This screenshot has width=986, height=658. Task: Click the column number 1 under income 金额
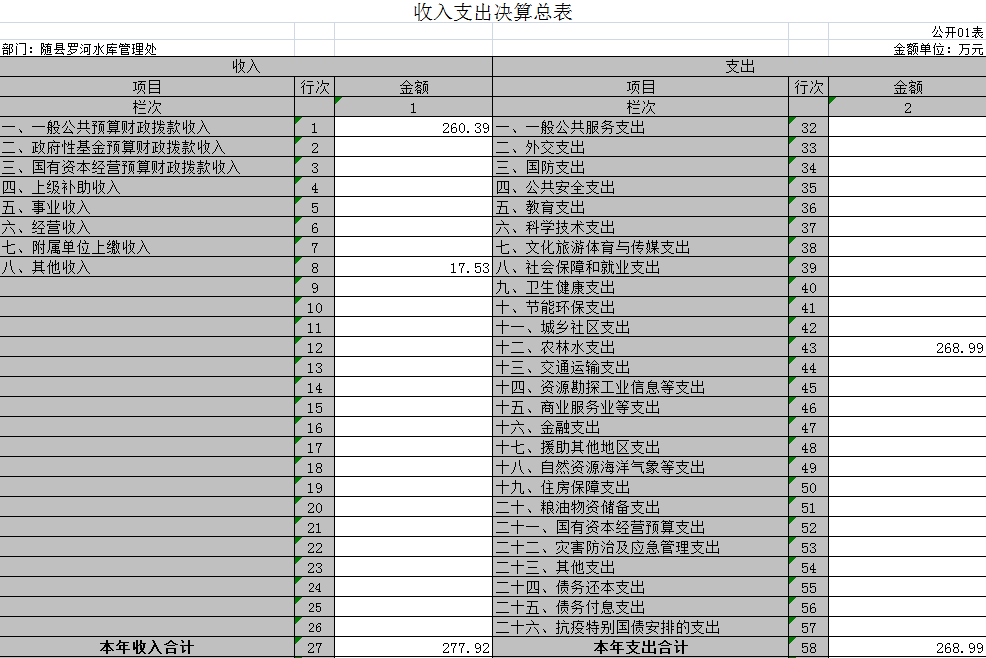[413, 108]
